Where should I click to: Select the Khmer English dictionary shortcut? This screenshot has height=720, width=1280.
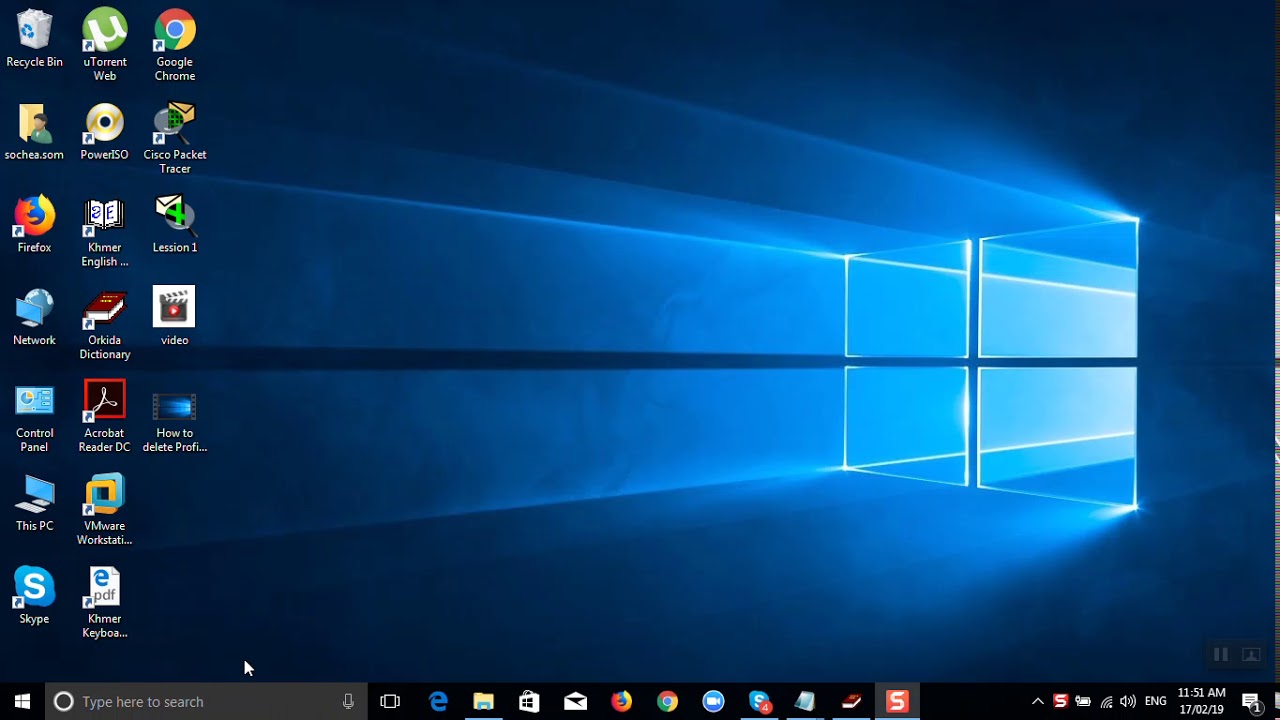pyautogui.click(x=104, y=231)
